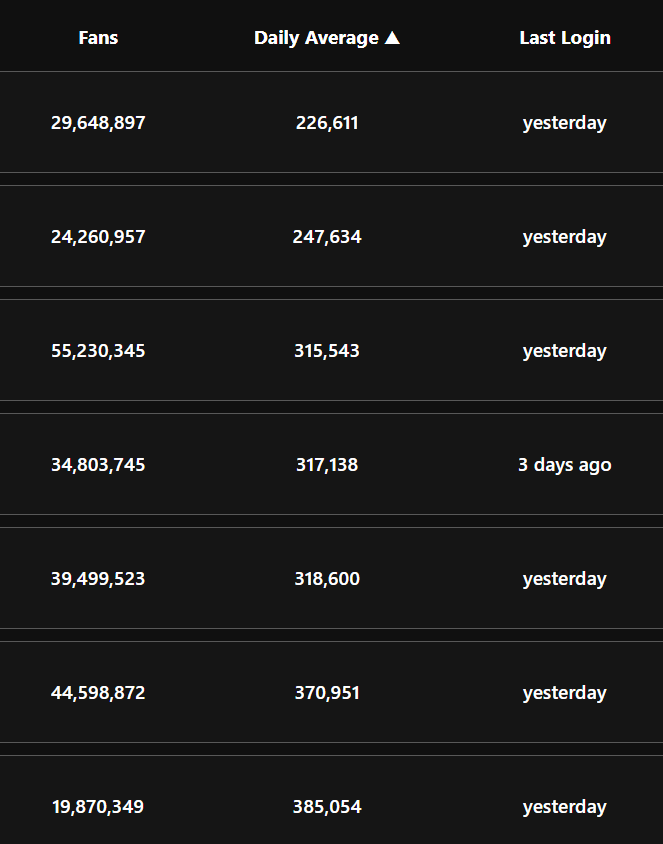Click the 318,600 daily average value

point(327,579)
